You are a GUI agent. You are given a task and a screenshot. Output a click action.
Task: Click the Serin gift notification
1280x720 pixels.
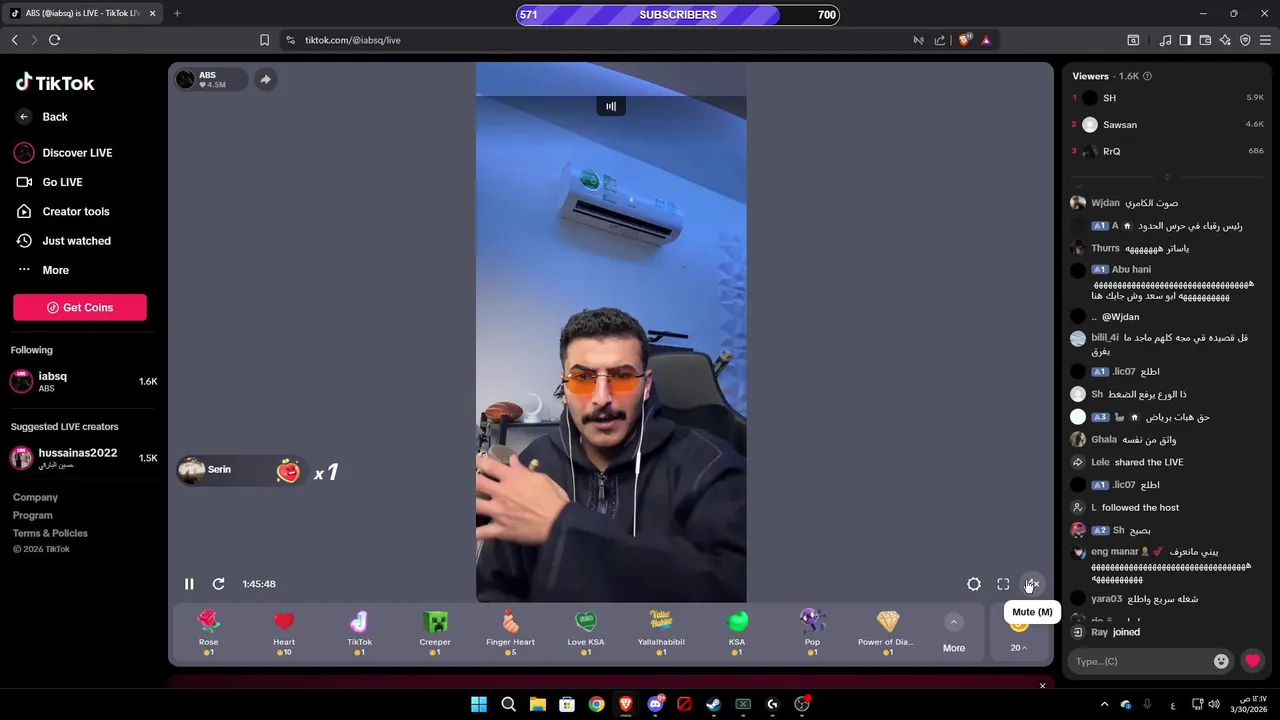click(242, 471)
